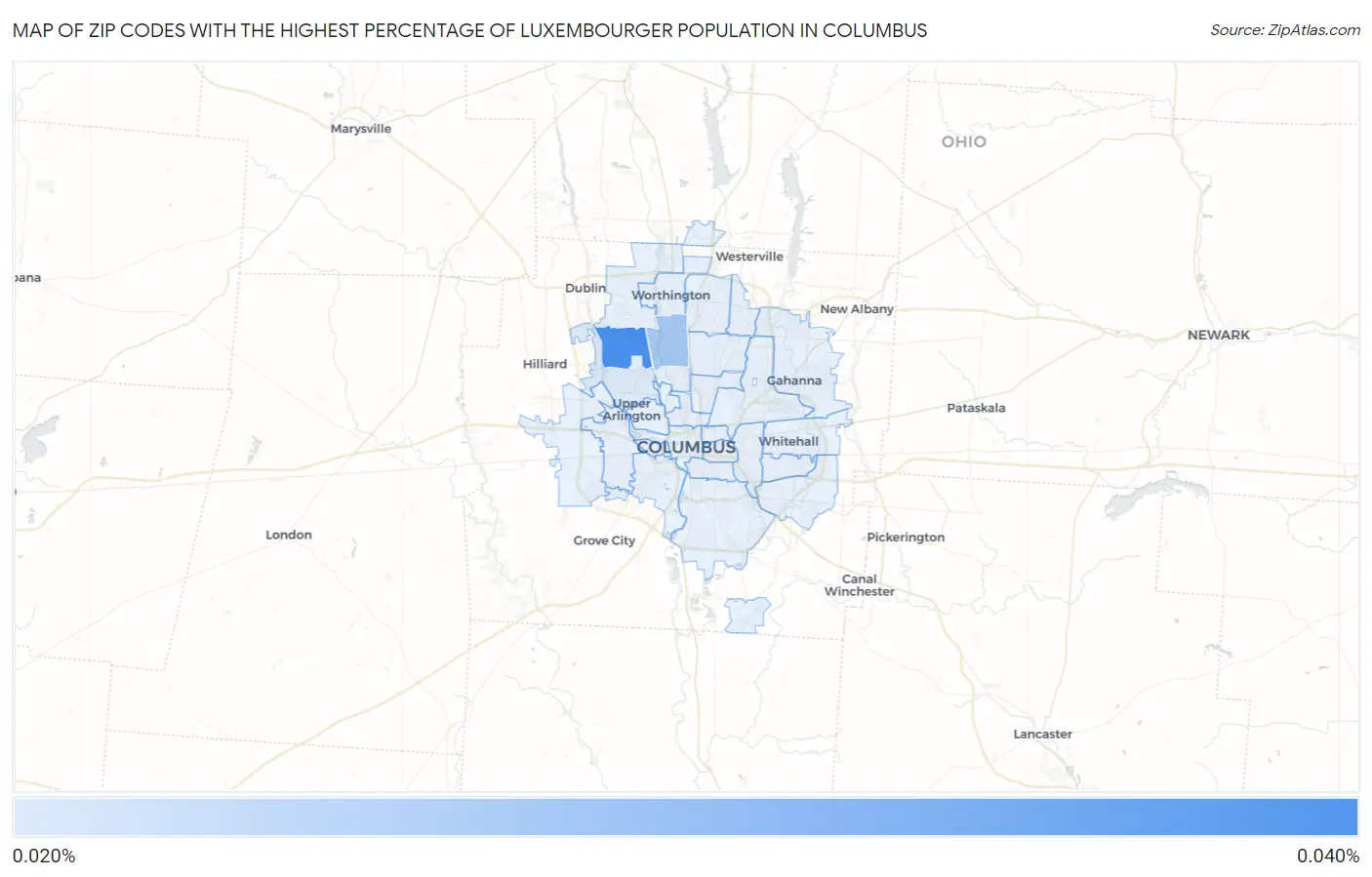Select the detached zip area south of Columbus
Viewport: 1372px width, 877px height.
(747, 616)
